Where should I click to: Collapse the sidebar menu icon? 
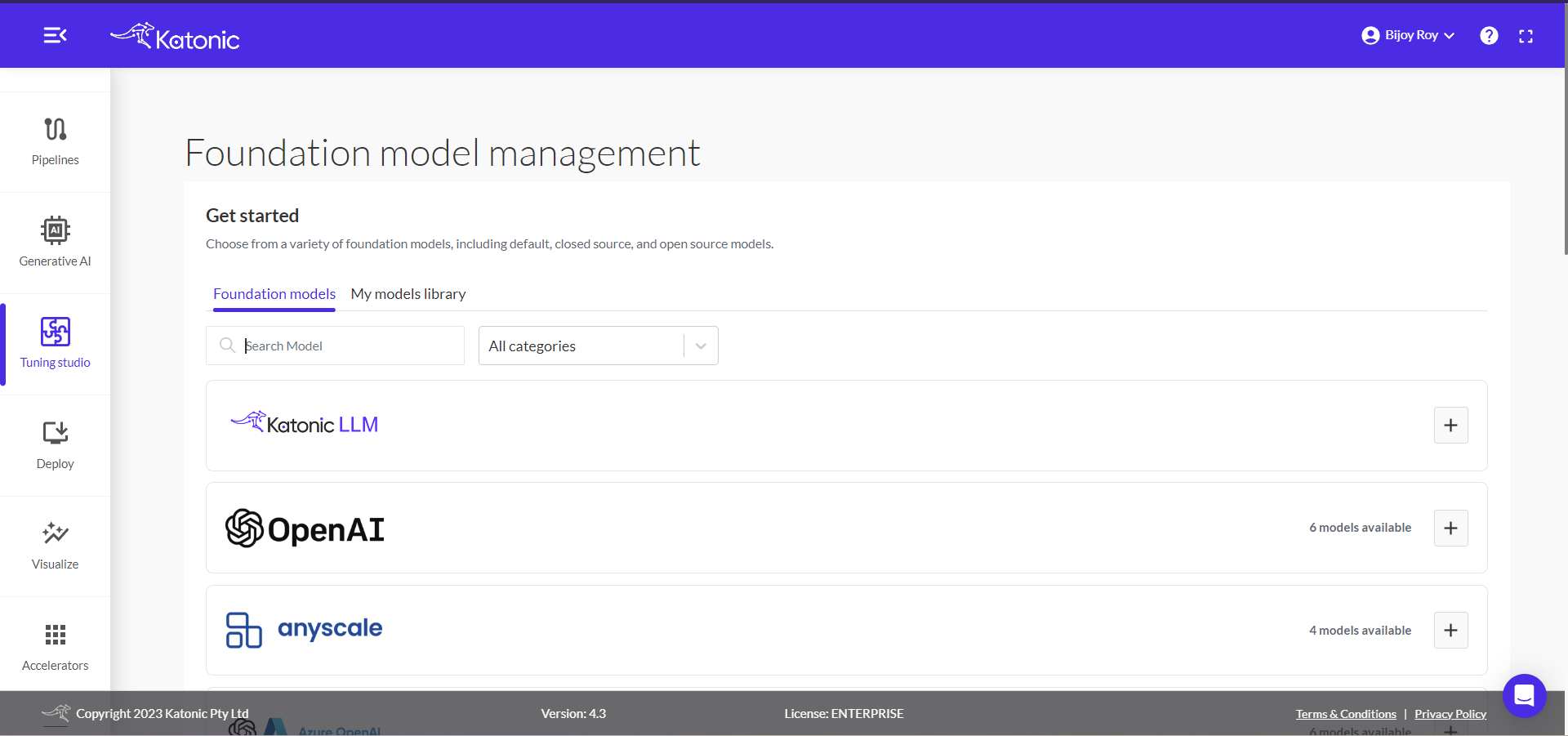[55, 35]
